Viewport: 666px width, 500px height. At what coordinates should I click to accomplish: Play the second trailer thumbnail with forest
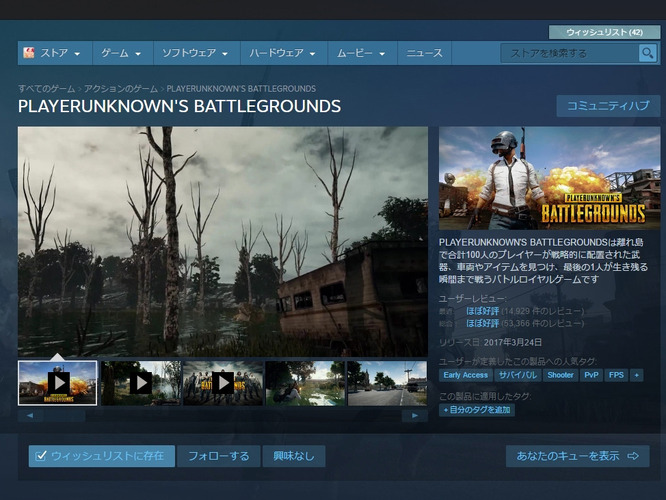click(x=141, y=383)
